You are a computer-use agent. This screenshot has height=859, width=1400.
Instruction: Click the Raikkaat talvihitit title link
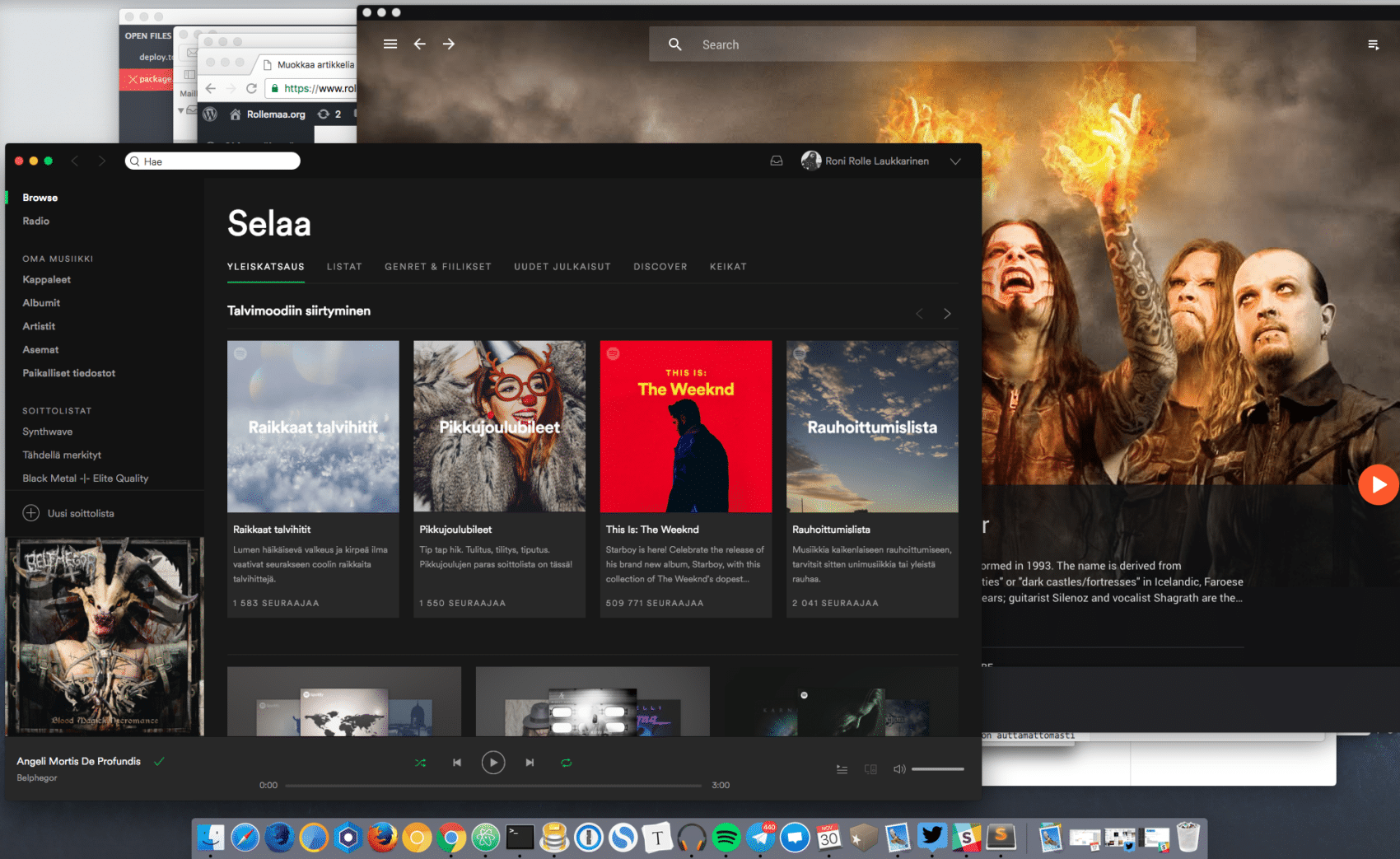coord(272,530)
